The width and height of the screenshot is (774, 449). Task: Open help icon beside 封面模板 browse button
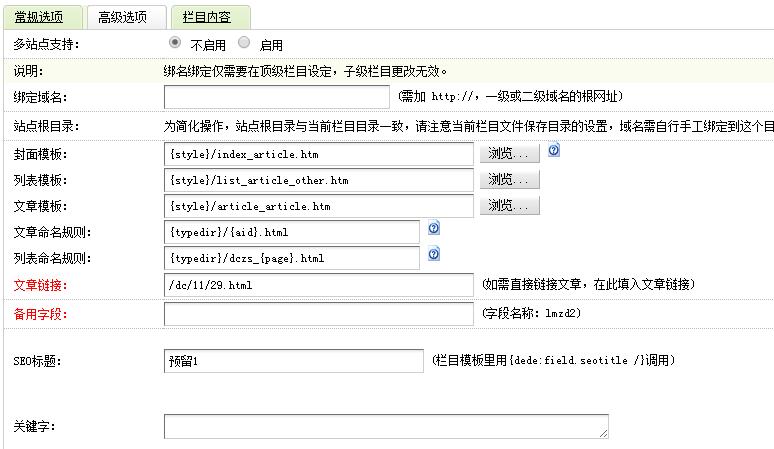[x=554, y=150]
